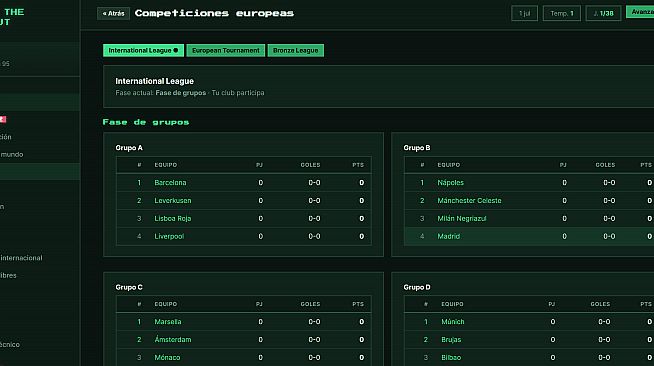Open the Marsella team link in Grupo C

(x=168, y=322)
